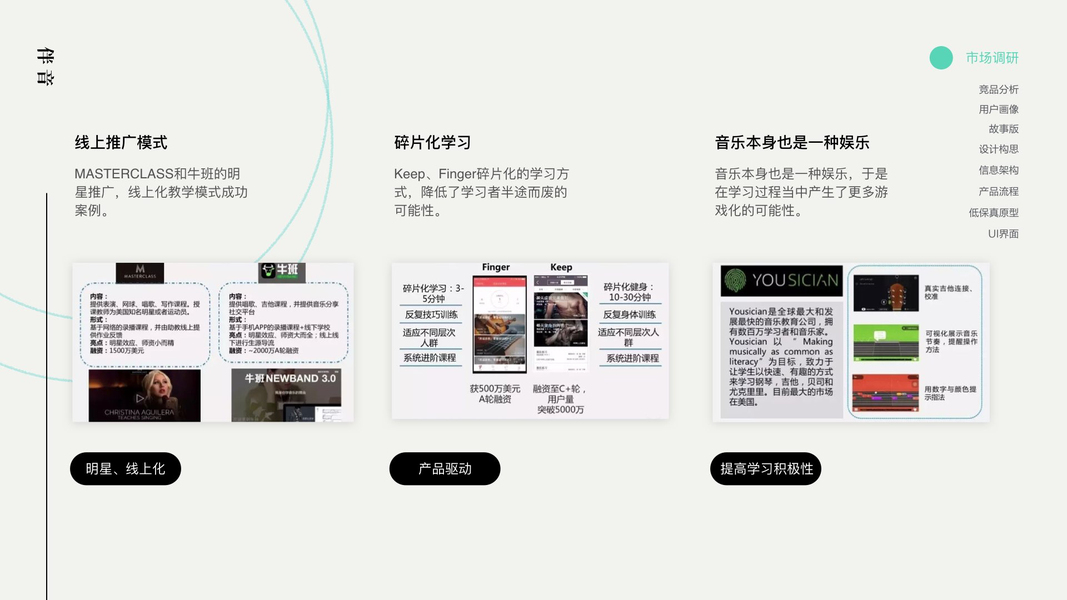1067x600 pixels.
Task: Go to the 竞品分析 section
Action: [x=998, y=89]
